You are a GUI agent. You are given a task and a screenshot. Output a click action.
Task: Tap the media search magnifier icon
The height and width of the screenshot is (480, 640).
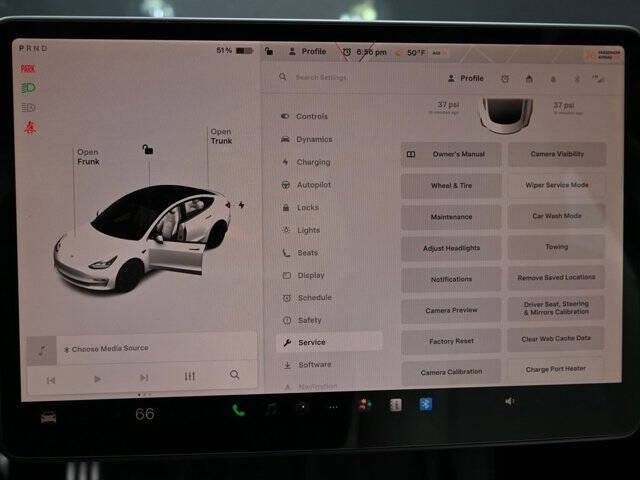pyautogui.click(x=234, y=374)
